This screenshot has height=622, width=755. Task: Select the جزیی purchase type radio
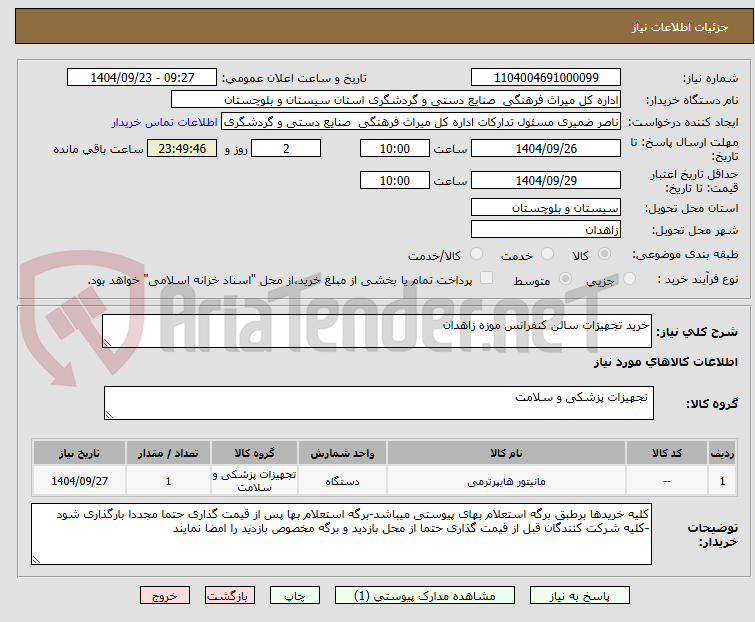[x=629, y=278]
